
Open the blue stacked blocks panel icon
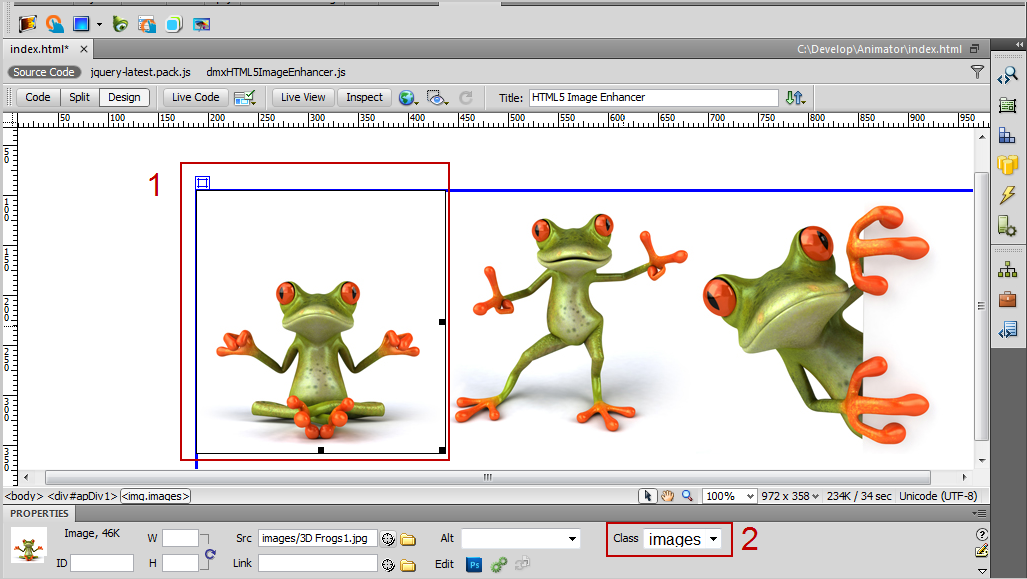click(x=1007, y=136)
